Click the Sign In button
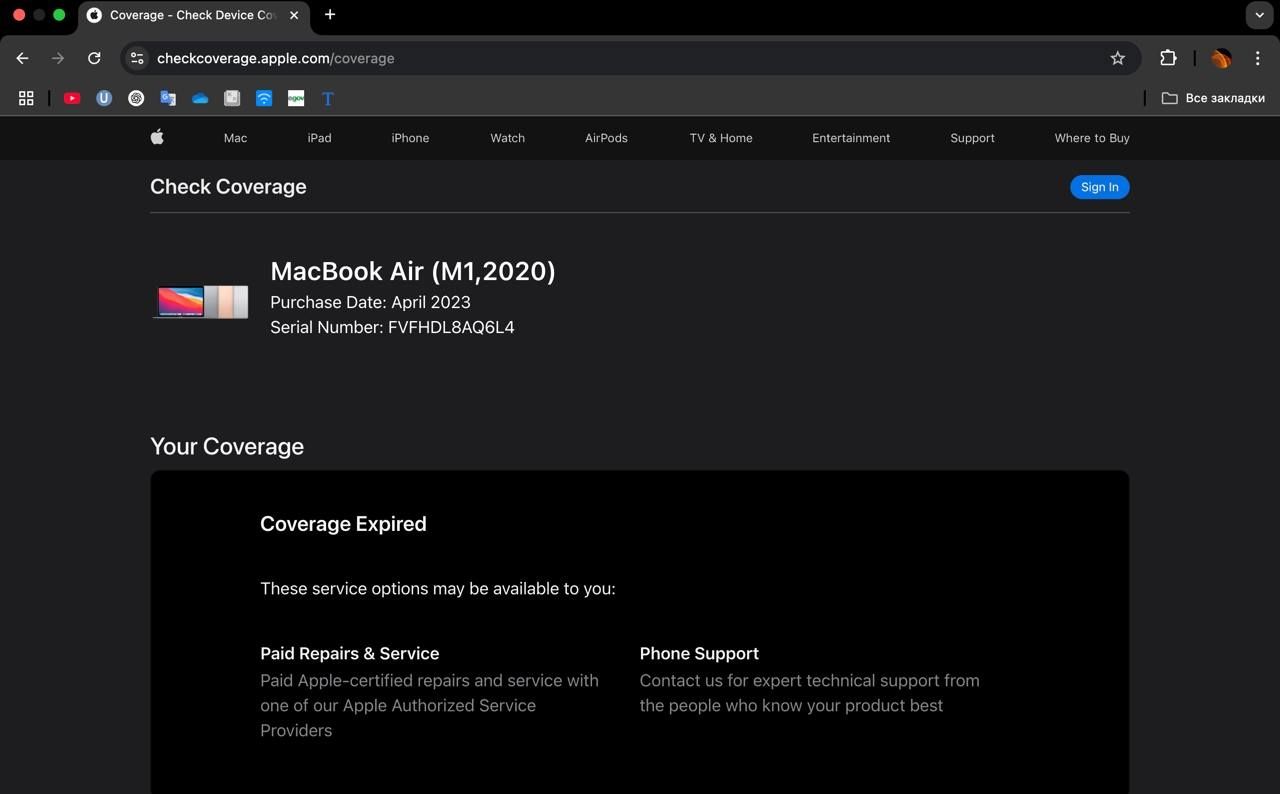The width and height of the screenshot is (1280, 794). [1099, 187]
